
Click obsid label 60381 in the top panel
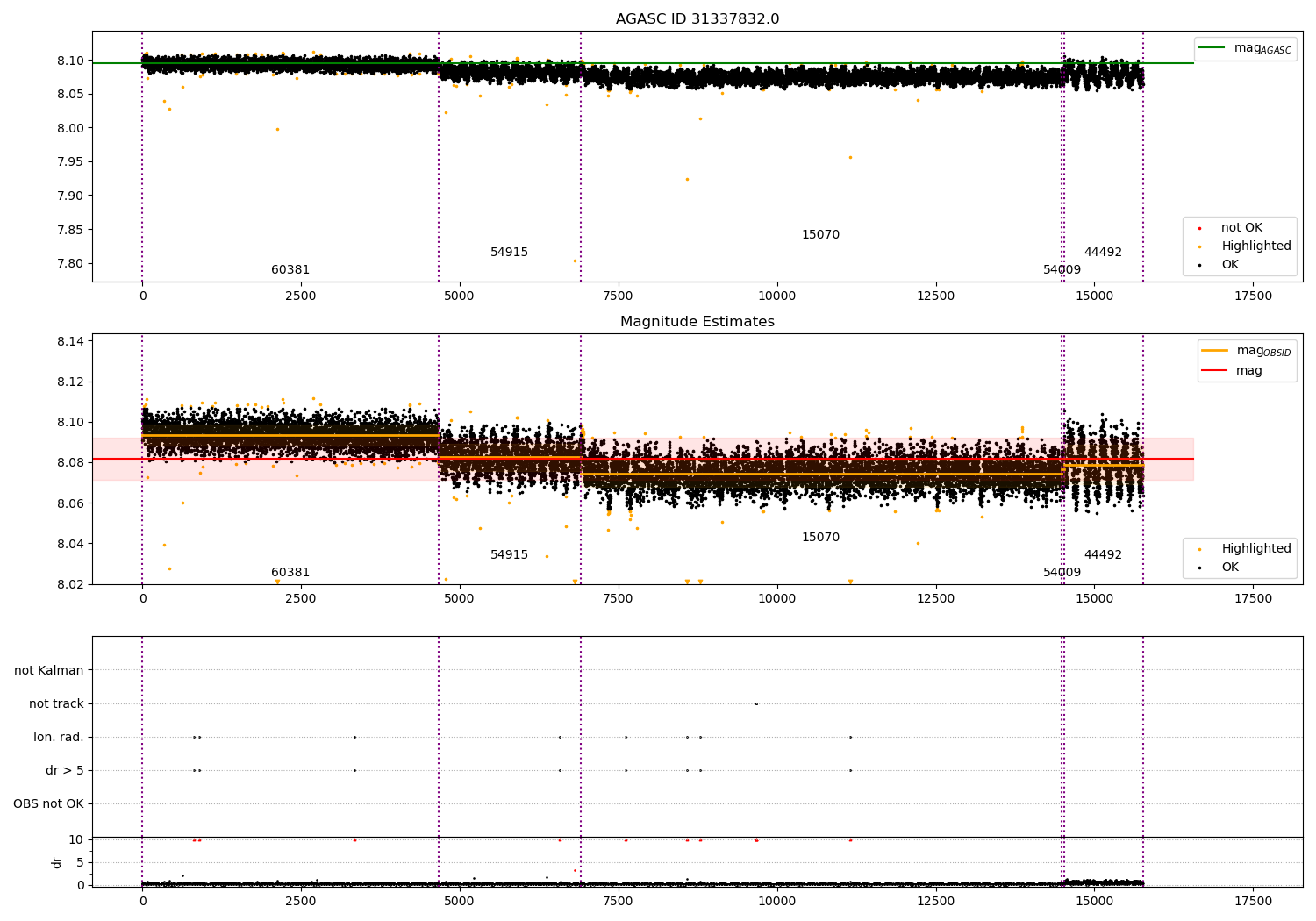(290, 270)
